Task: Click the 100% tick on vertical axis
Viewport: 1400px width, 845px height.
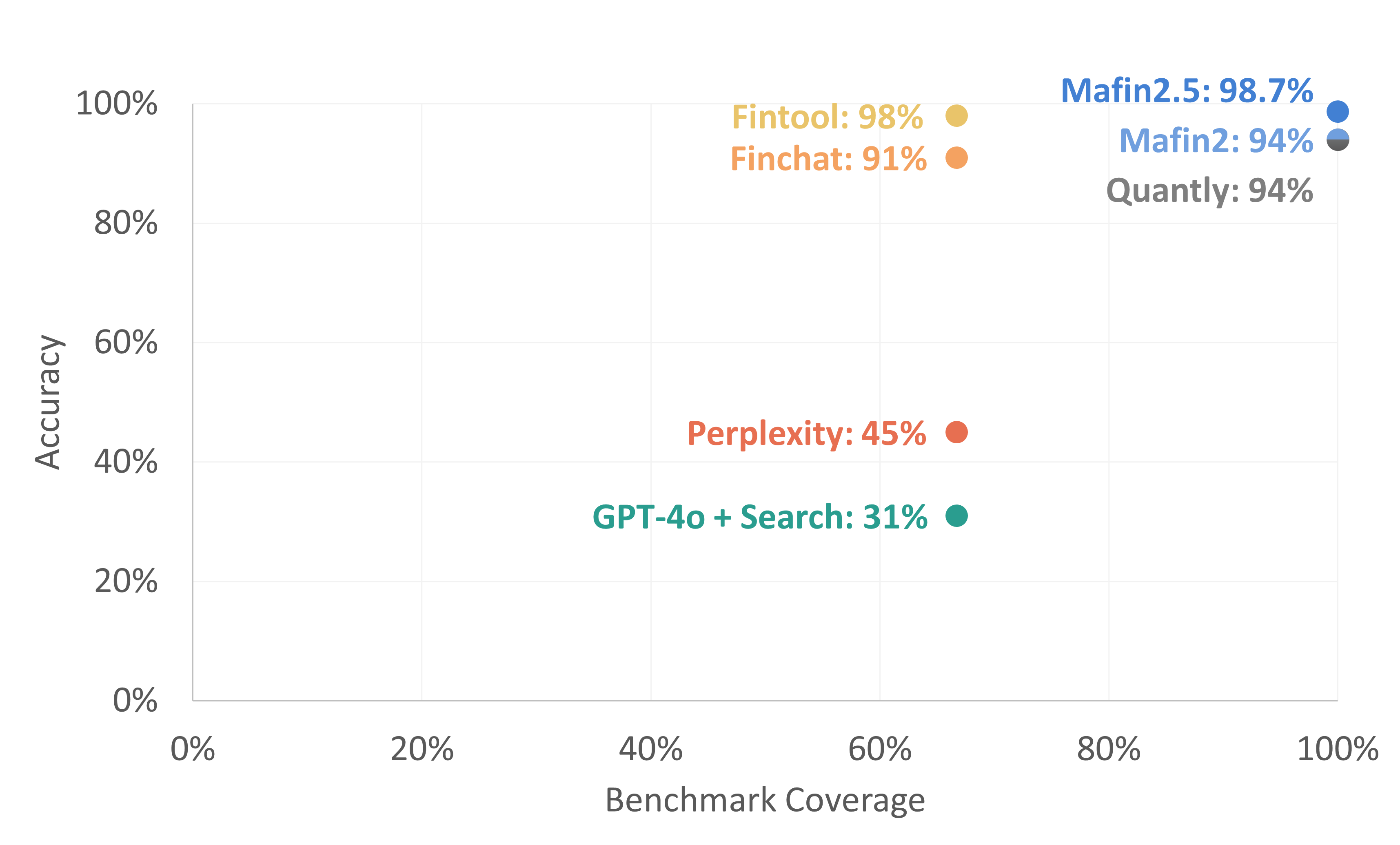Action: (116, 104)
